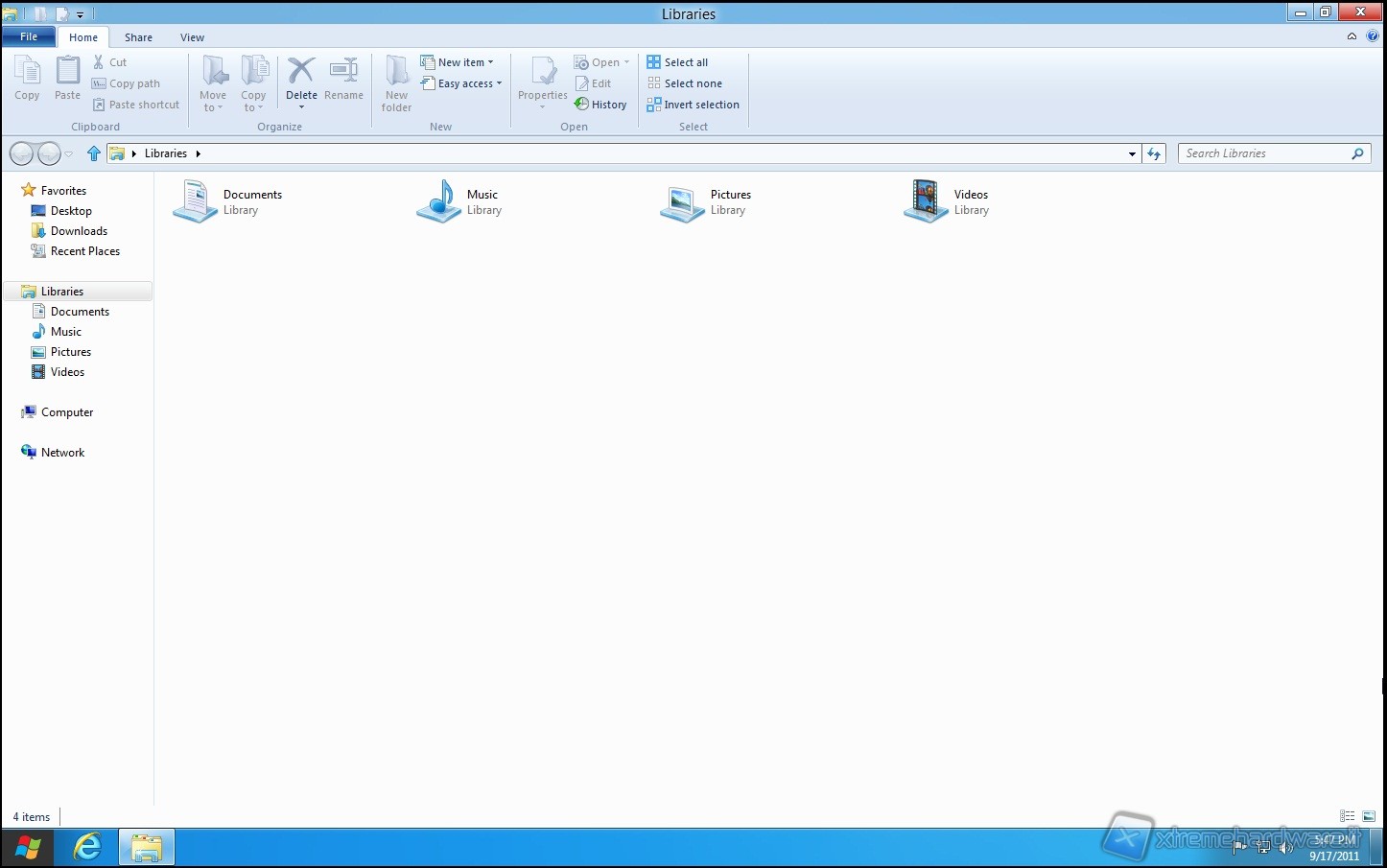Click the refresh button beside address bar
The height and width of the screenshot is (868, 1387).
pyautogui.click(x=1154, y=153)
